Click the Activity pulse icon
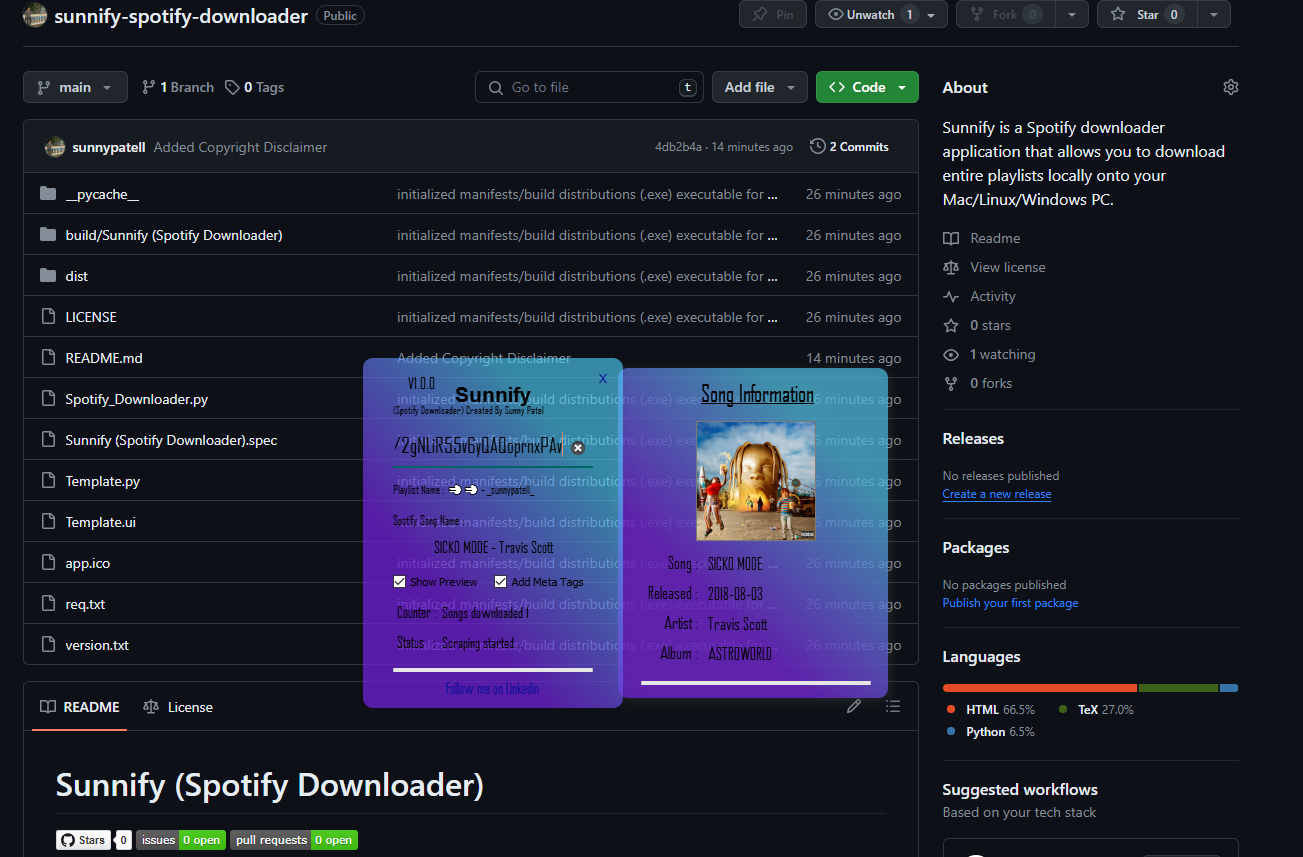1303x857 pixels. pos(951,296)
